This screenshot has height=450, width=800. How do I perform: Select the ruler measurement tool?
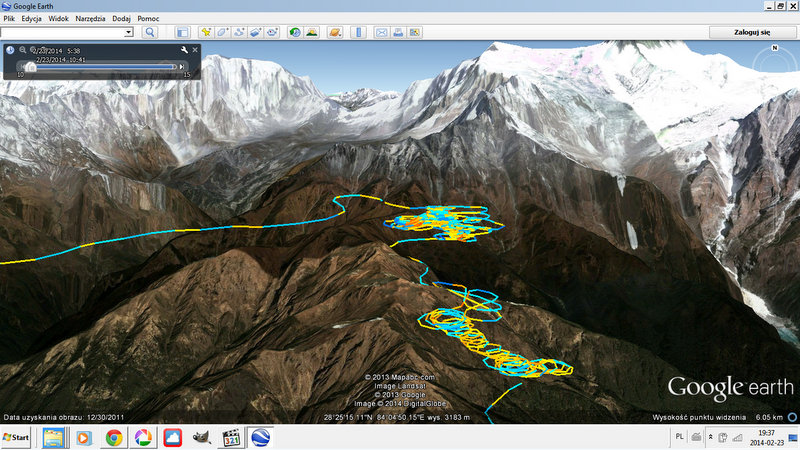coord(359,32)
